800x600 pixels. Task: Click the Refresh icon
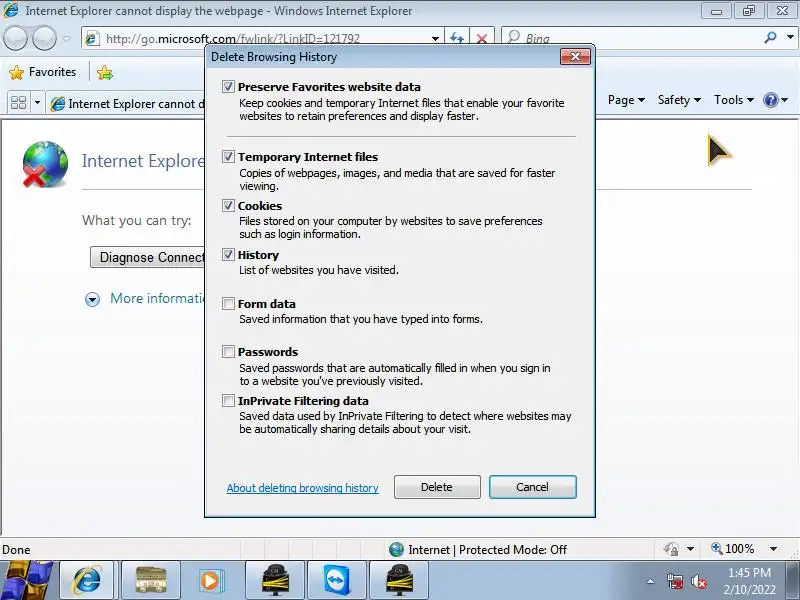point(457,38)
